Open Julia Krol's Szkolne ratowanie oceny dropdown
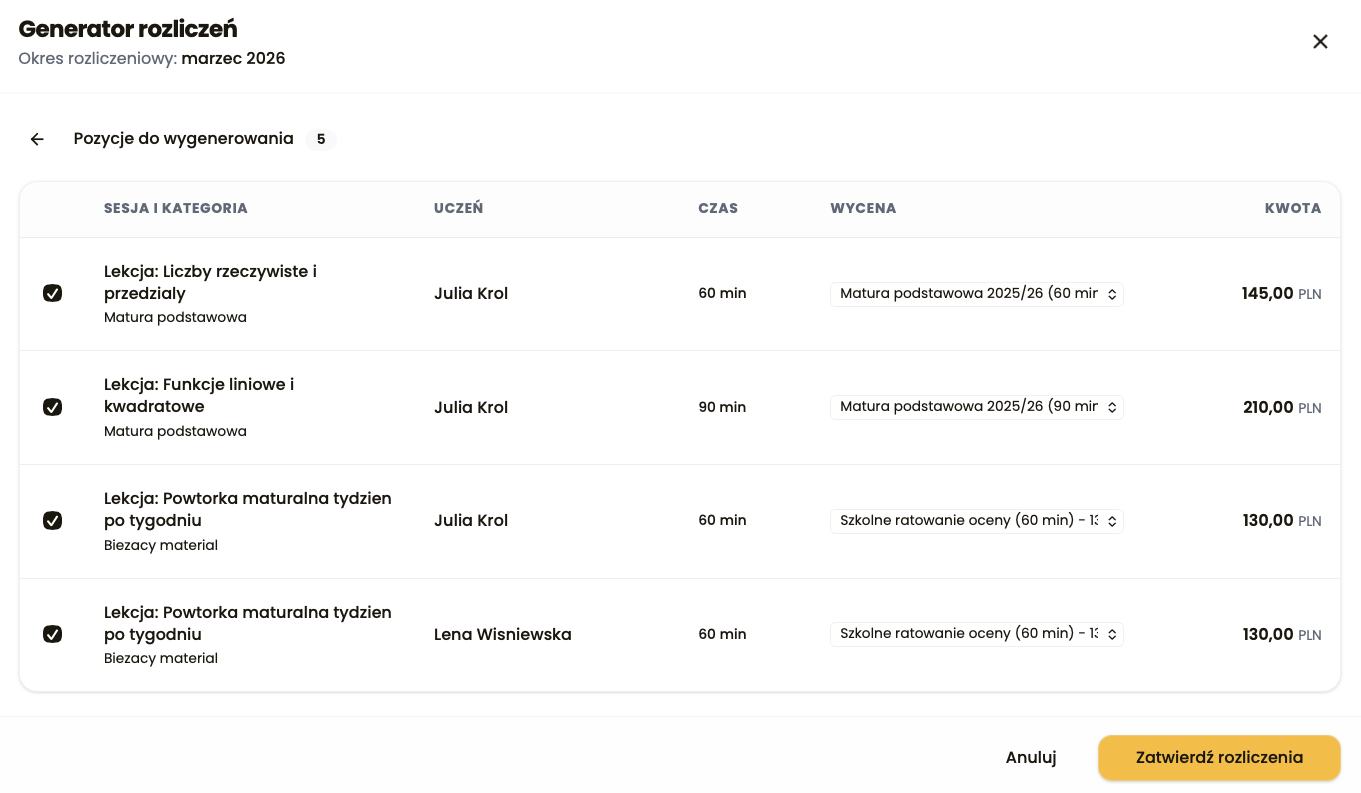This screenshot has width=1361, height=793. [x=976, y=521]
